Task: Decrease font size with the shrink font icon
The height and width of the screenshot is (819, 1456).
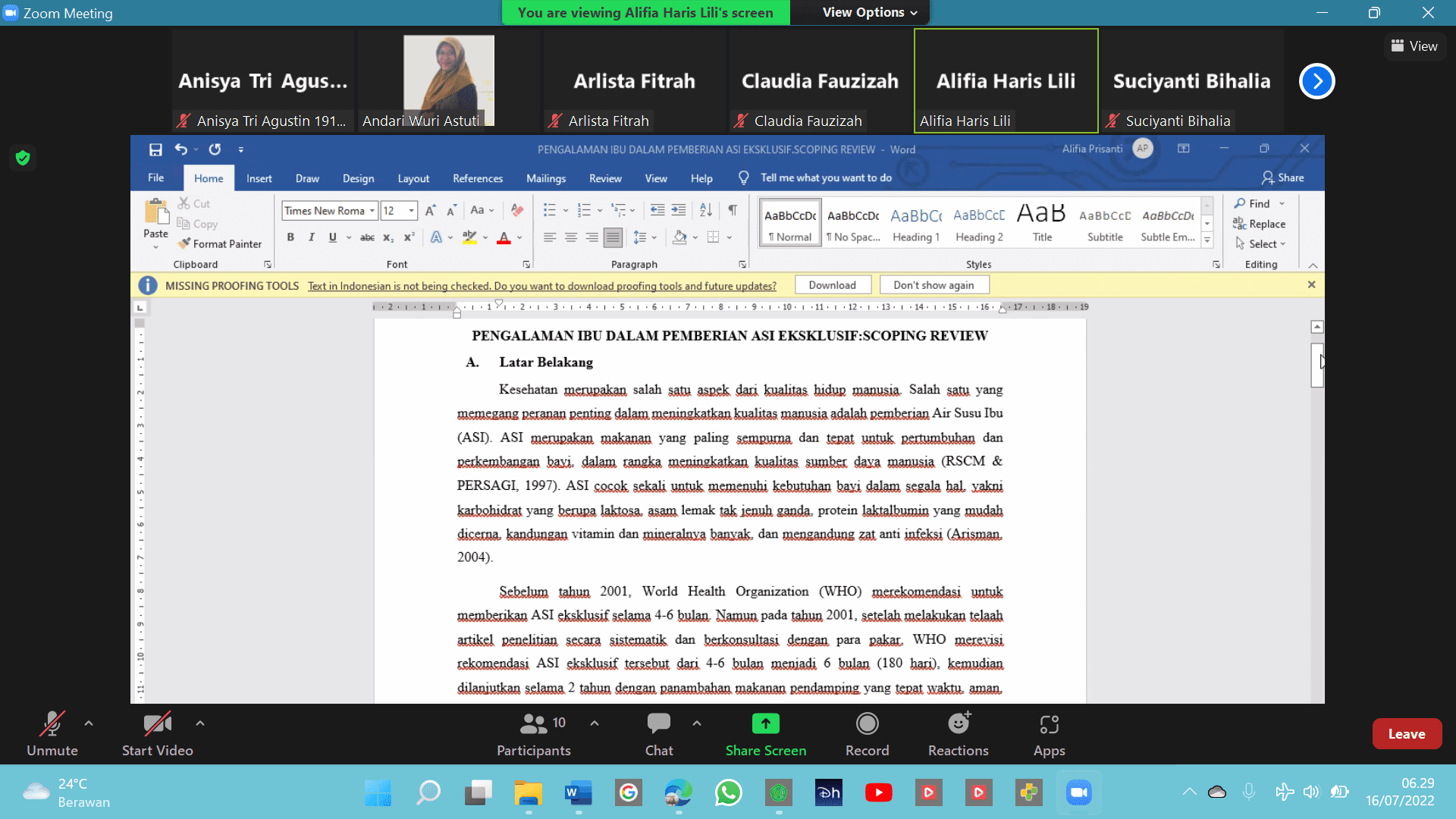Action: tap(451, 211)
